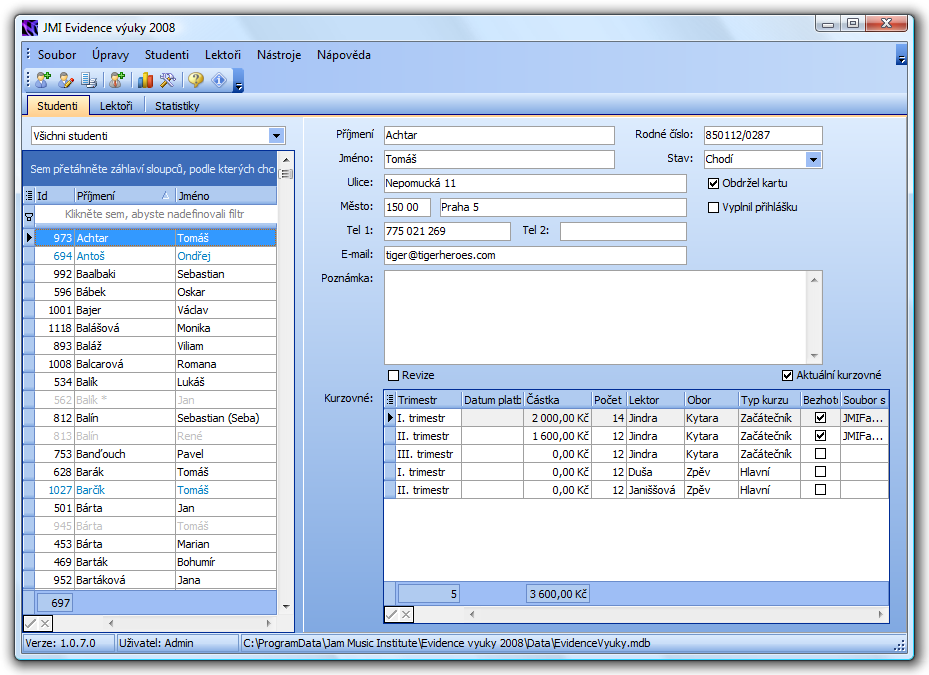Open the Stav dropdown showing Chodí
The image size is (929, 675).
point(813,159)
